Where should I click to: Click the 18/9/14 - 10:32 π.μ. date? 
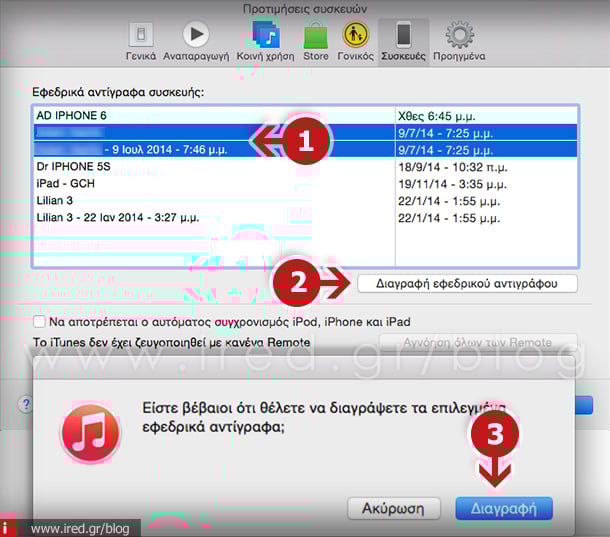pyautogui.click(x=453, y=167)
